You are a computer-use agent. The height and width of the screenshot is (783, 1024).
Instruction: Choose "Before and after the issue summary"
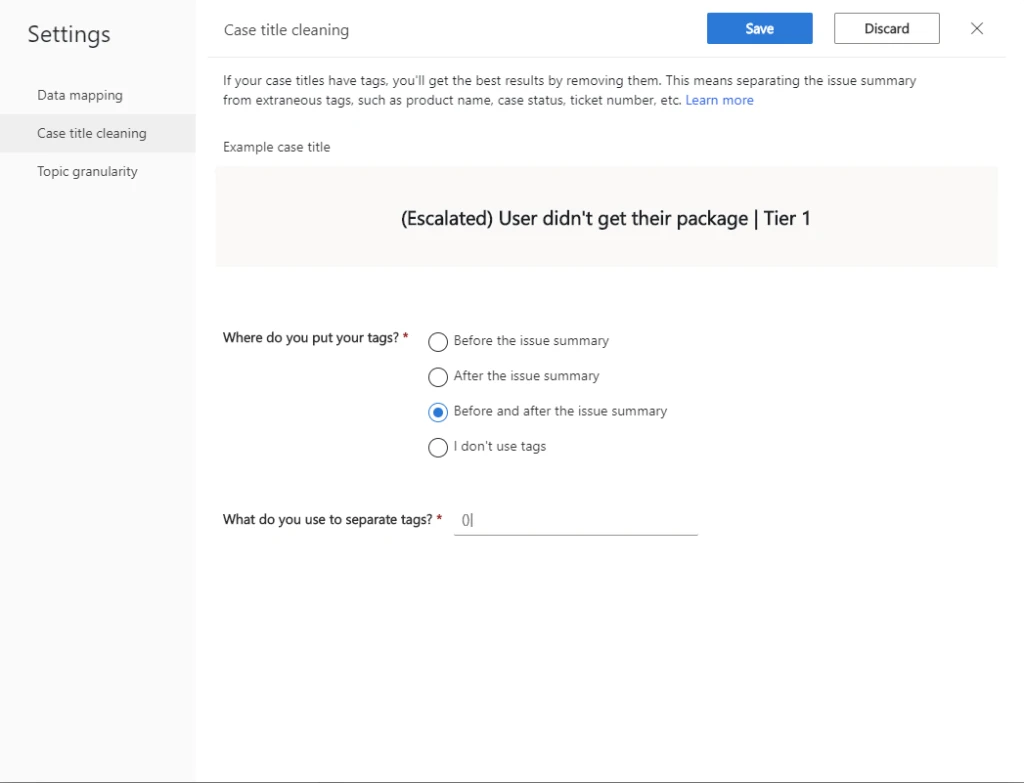438,412
